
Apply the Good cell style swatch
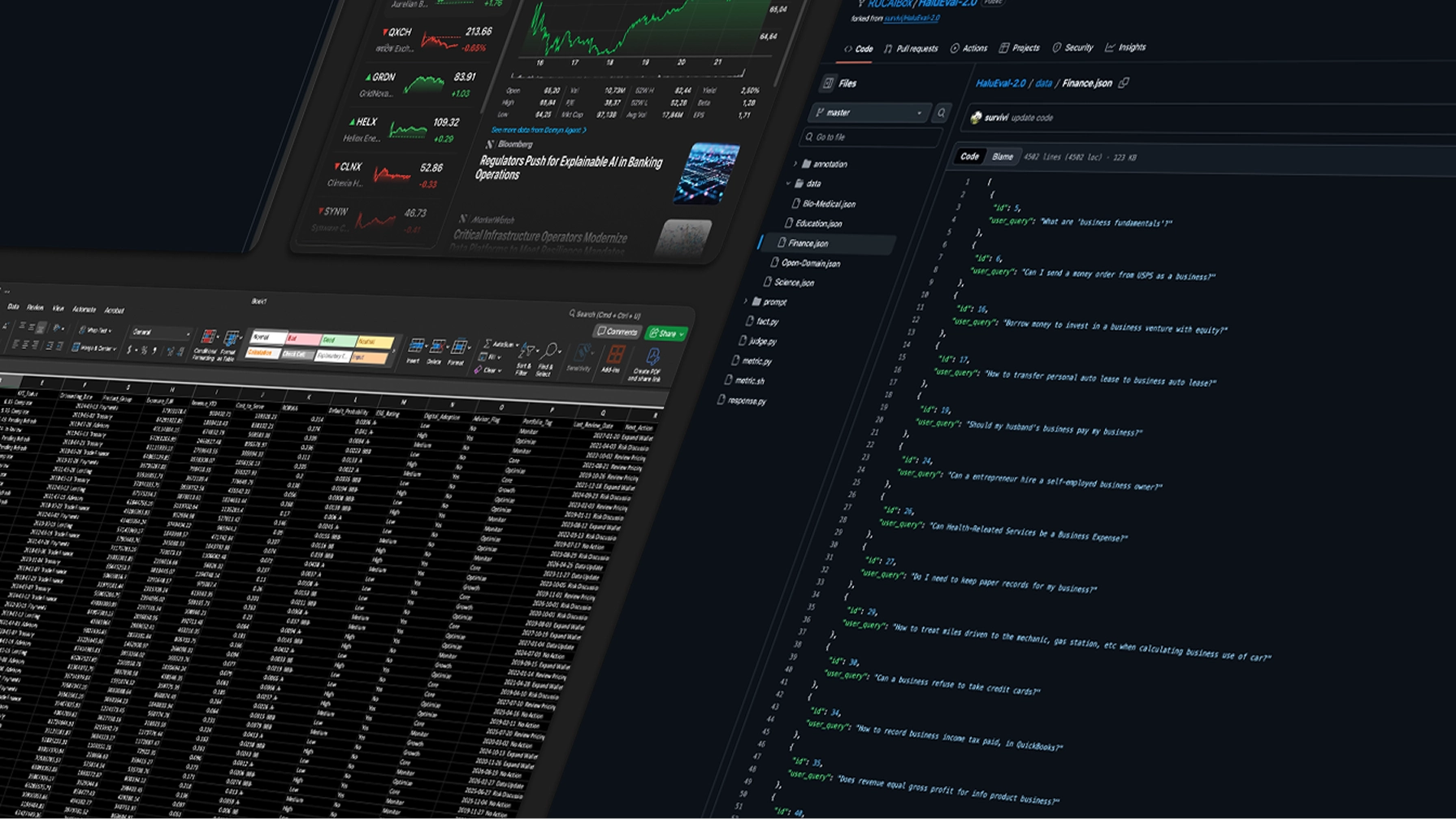pyautogui.click(x=338, y=340)
